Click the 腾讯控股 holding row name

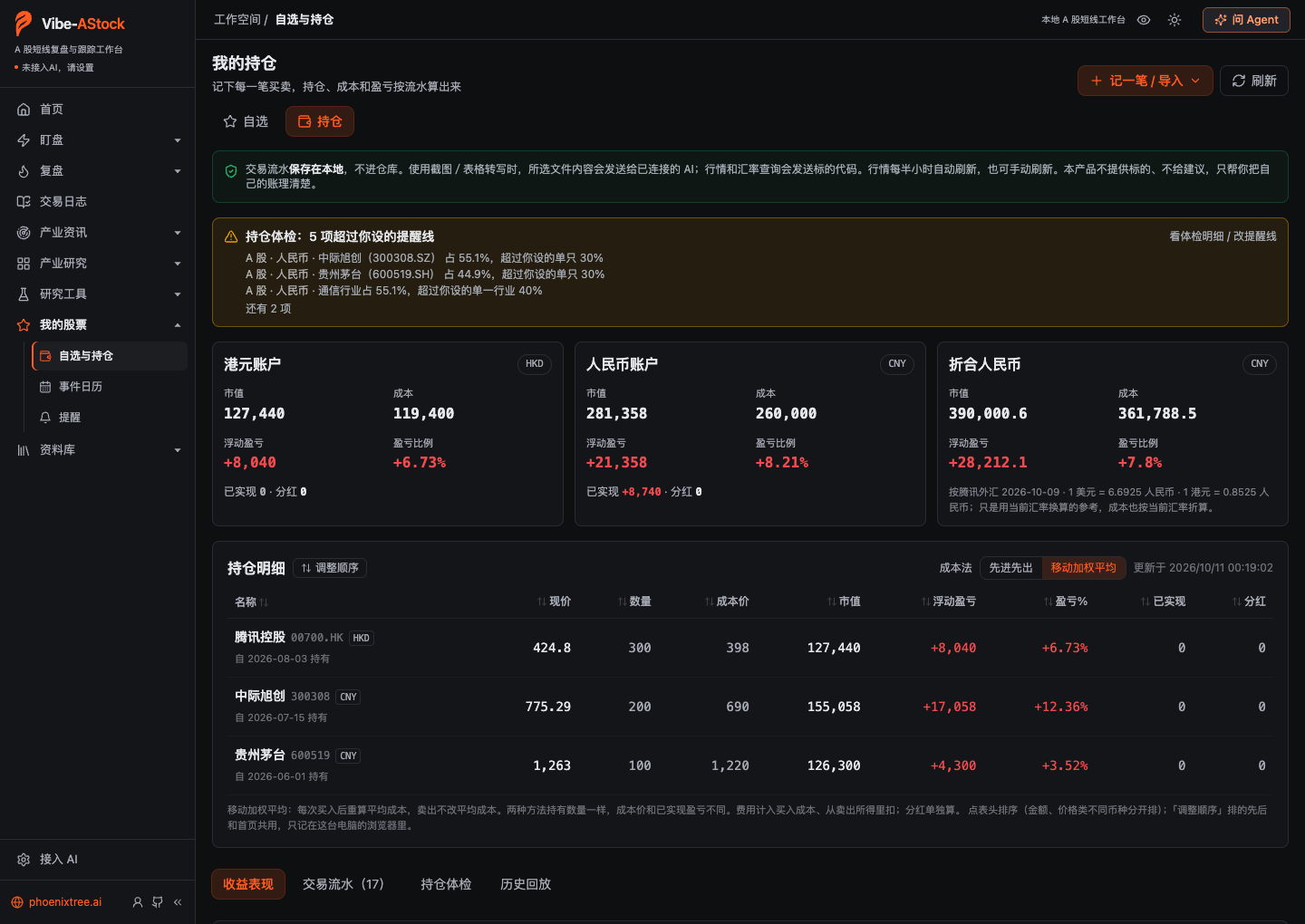[x=260, y=637]
